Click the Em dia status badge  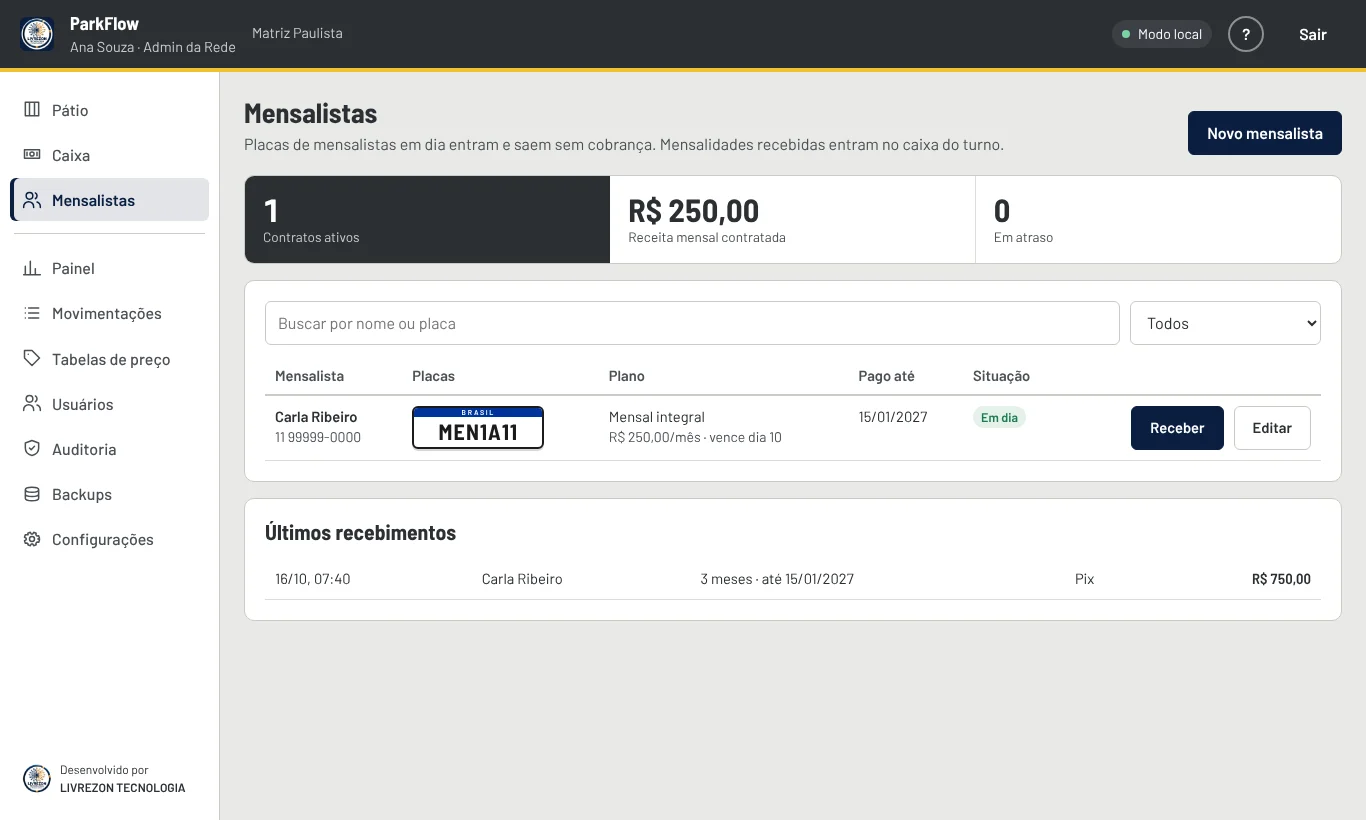point(999,418)
